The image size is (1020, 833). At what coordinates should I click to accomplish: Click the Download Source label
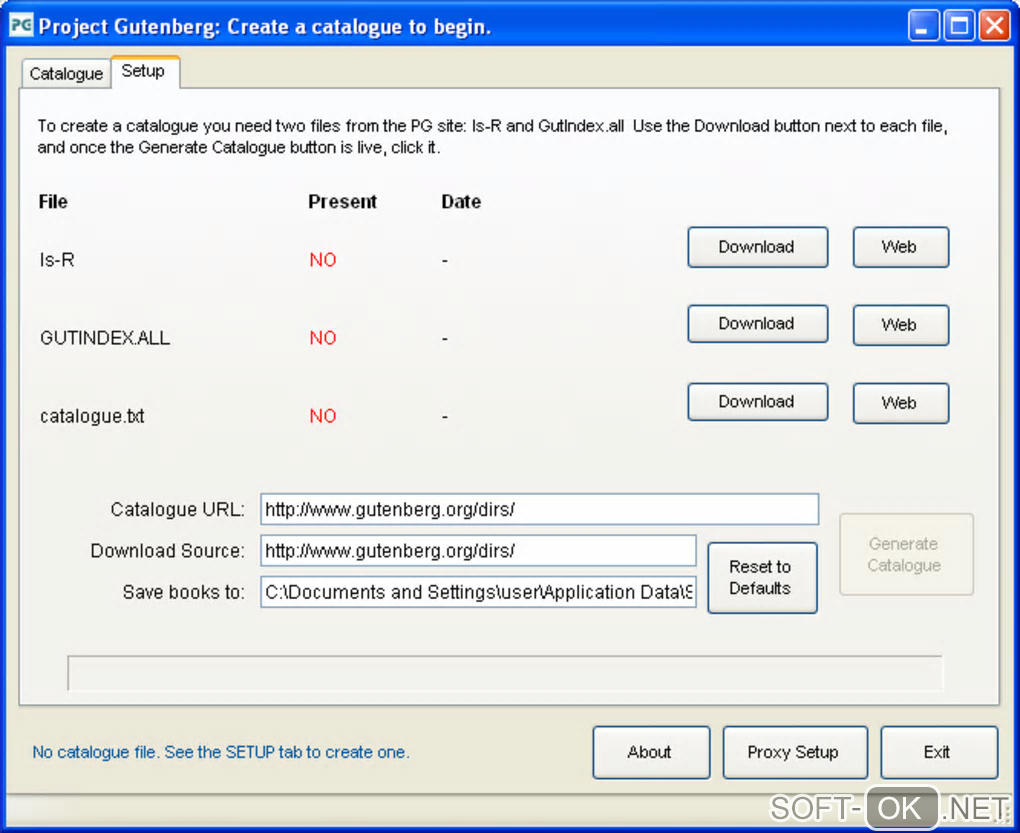point(168,551)
